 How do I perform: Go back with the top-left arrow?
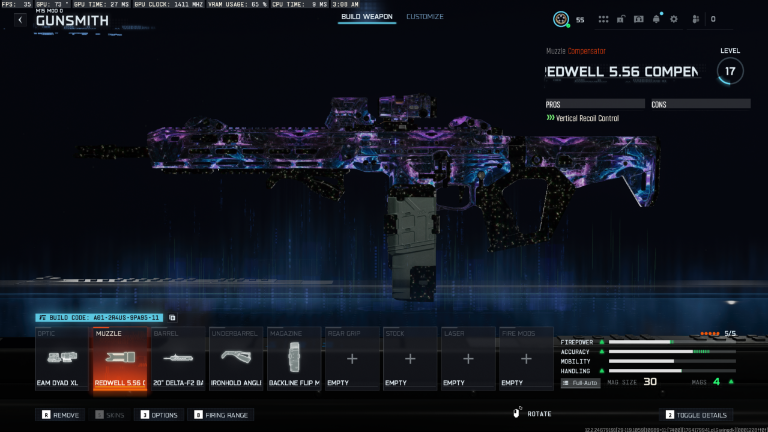20,20
